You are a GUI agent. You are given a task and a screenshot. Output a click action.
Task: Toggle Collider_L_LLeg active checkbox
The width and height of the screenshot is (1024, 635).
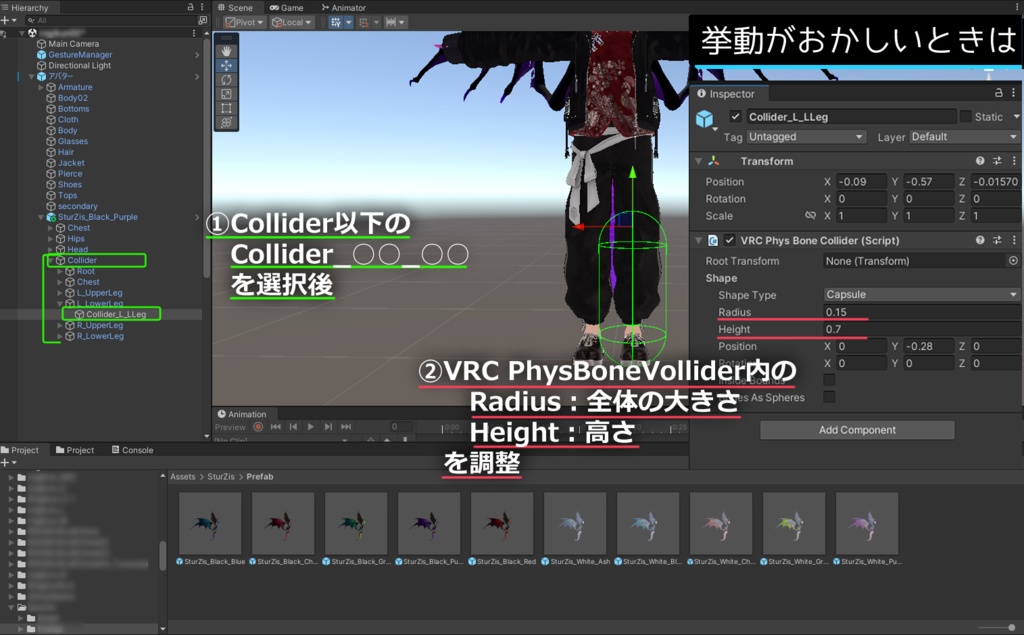(x=735, y=116)
